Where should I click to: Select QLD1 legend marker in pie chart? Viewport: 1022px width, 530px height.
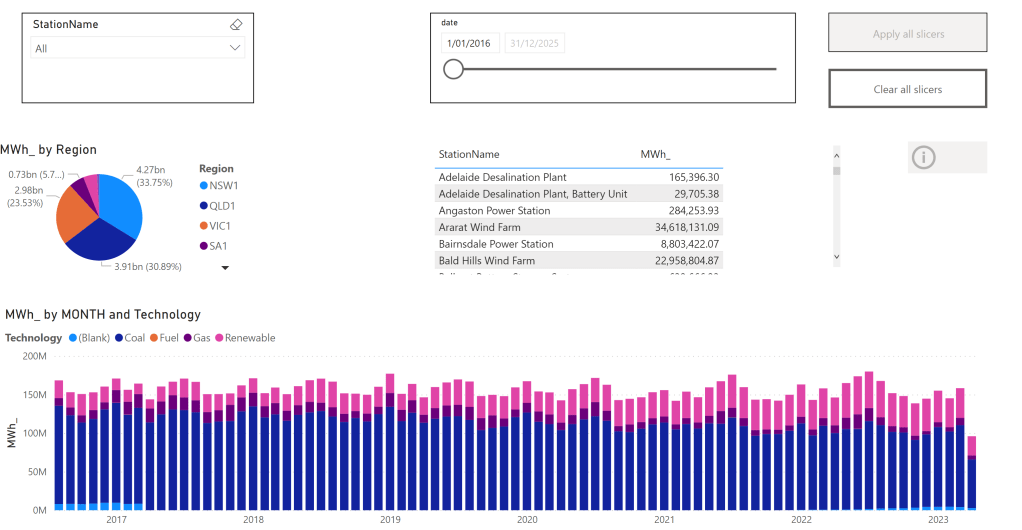[205, 205]
